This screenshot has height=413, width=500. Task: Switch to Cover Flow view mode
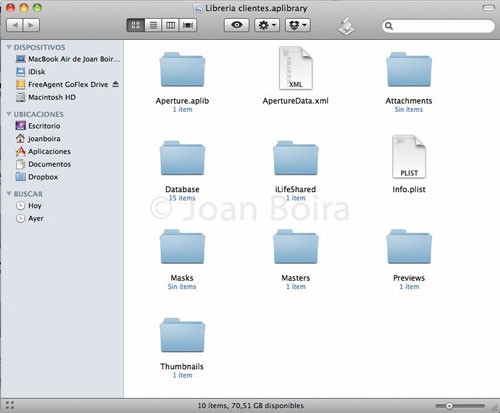tap(188, 25)
